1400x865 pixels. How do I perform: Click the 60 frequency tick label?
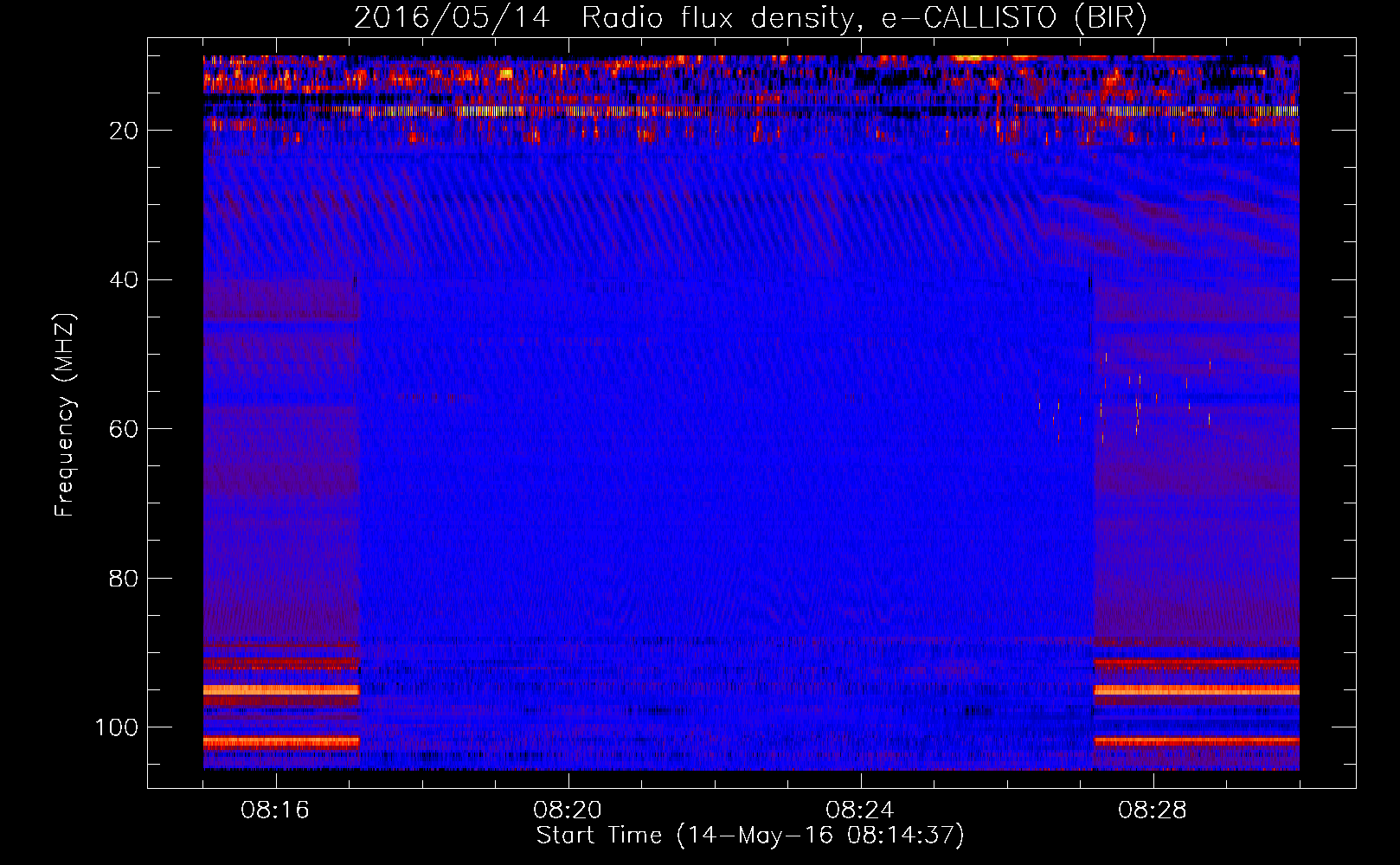click(125, 430)
